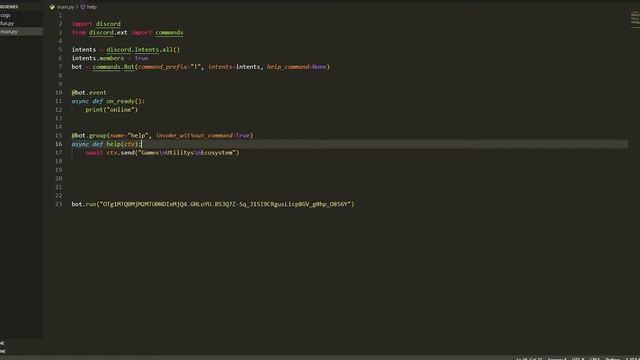
Task: Open the help breadcrumb symbol
Action: [x=92, y=7]
